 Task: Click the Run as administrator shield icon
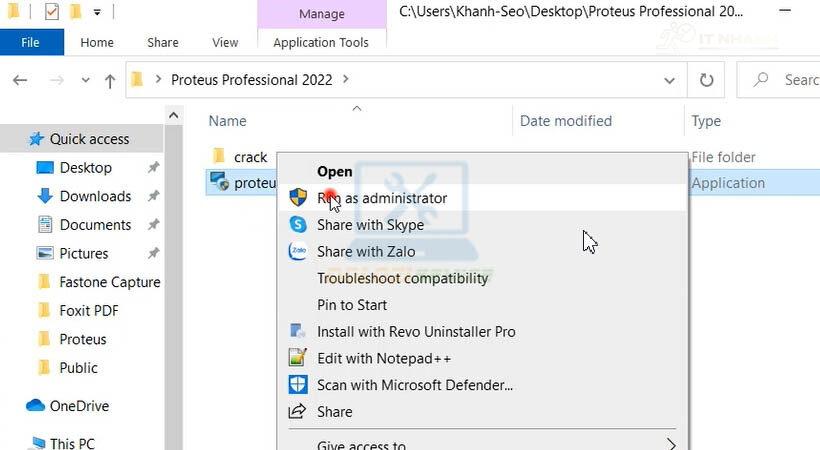pos(297,198)
